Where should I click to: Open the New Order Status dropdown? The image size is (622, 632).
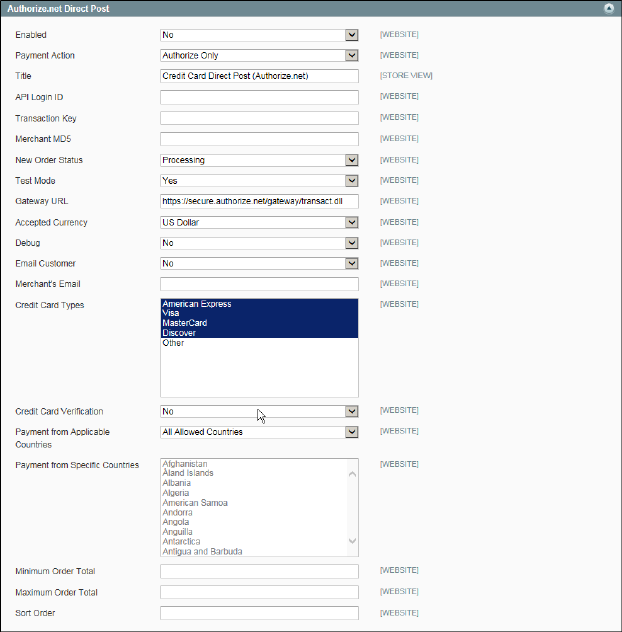pos(259,160)
